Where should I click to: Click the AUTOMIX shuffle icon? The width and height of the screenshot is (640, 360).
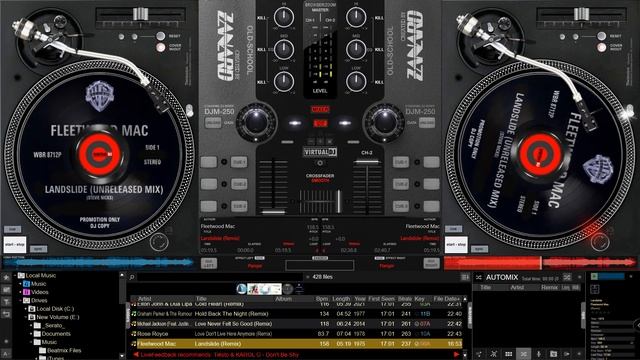click(479, 277)
